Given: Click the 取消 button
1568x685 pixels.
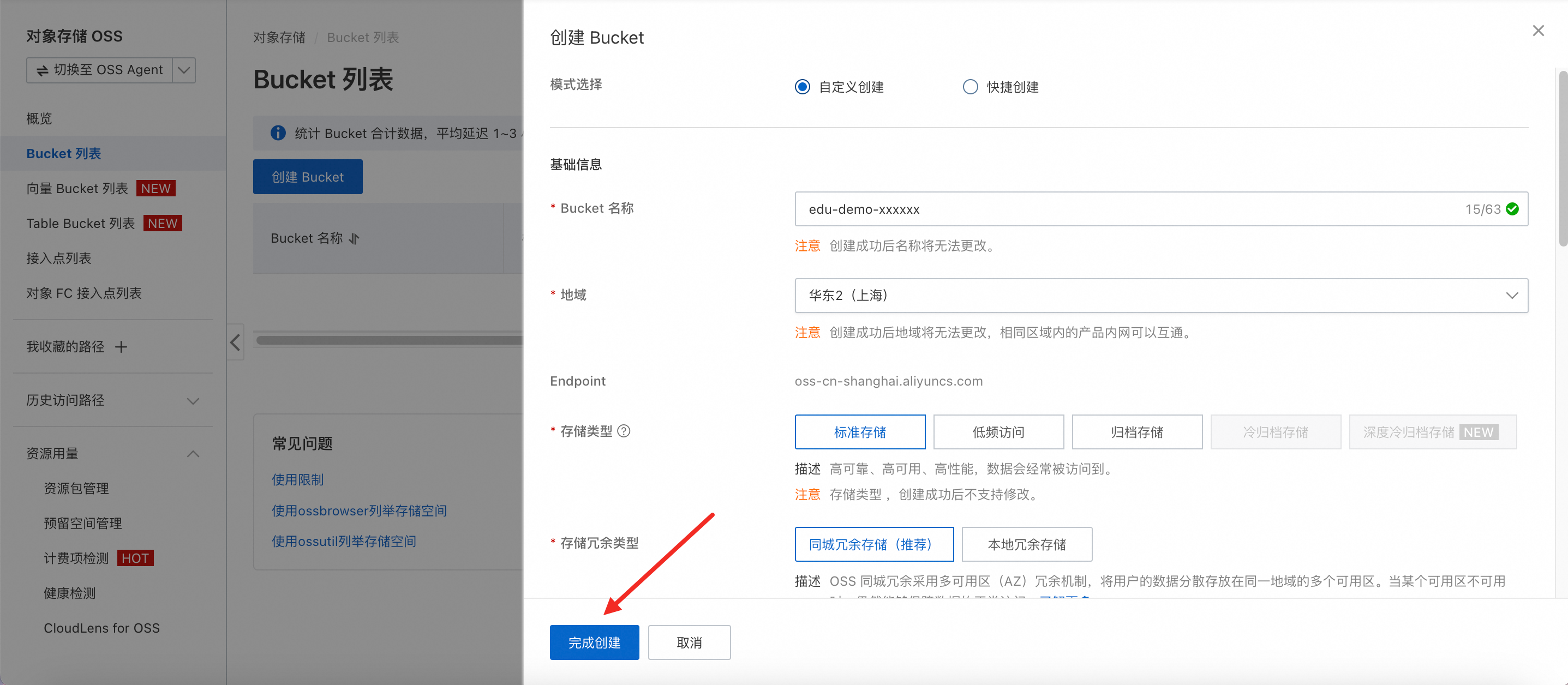Looking at the screenshot, I should click(x=689, y=642).
